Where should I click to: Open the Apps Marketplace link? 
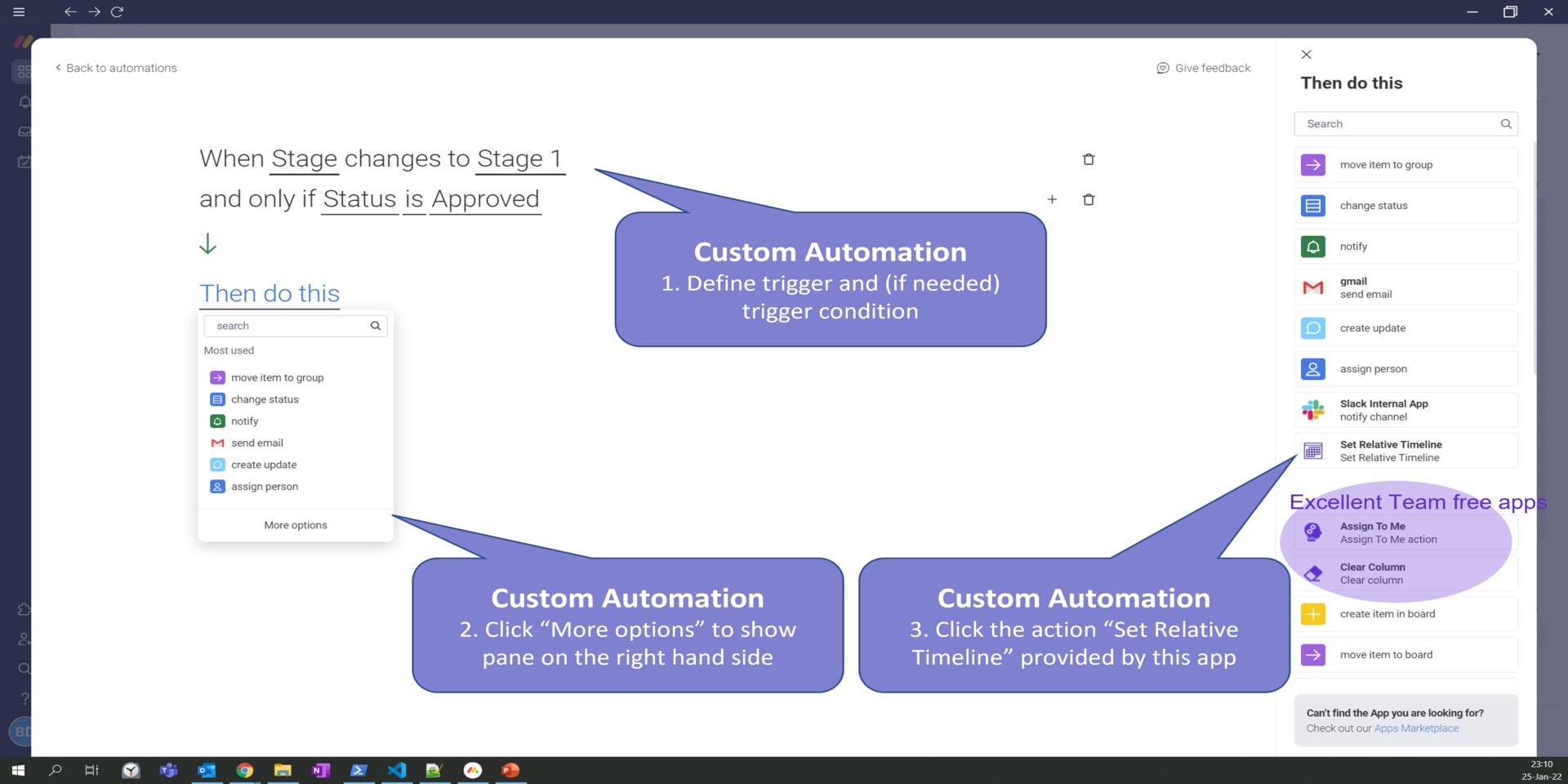tap(1416, 728)
